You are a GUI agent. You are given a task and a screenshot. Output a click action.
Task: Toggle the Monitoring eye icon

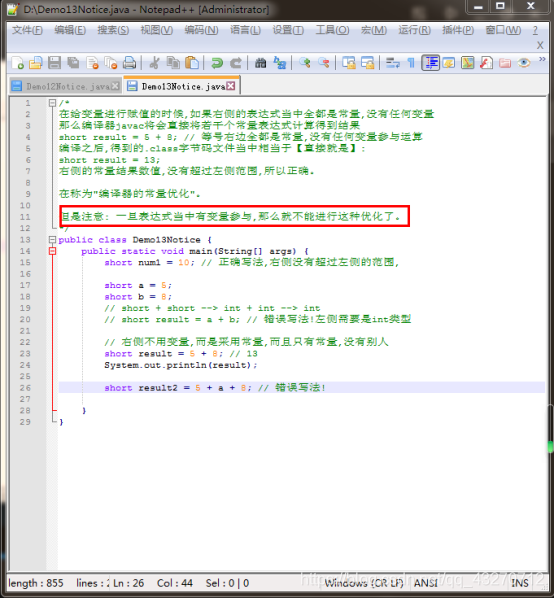click(x=523, y=63)
